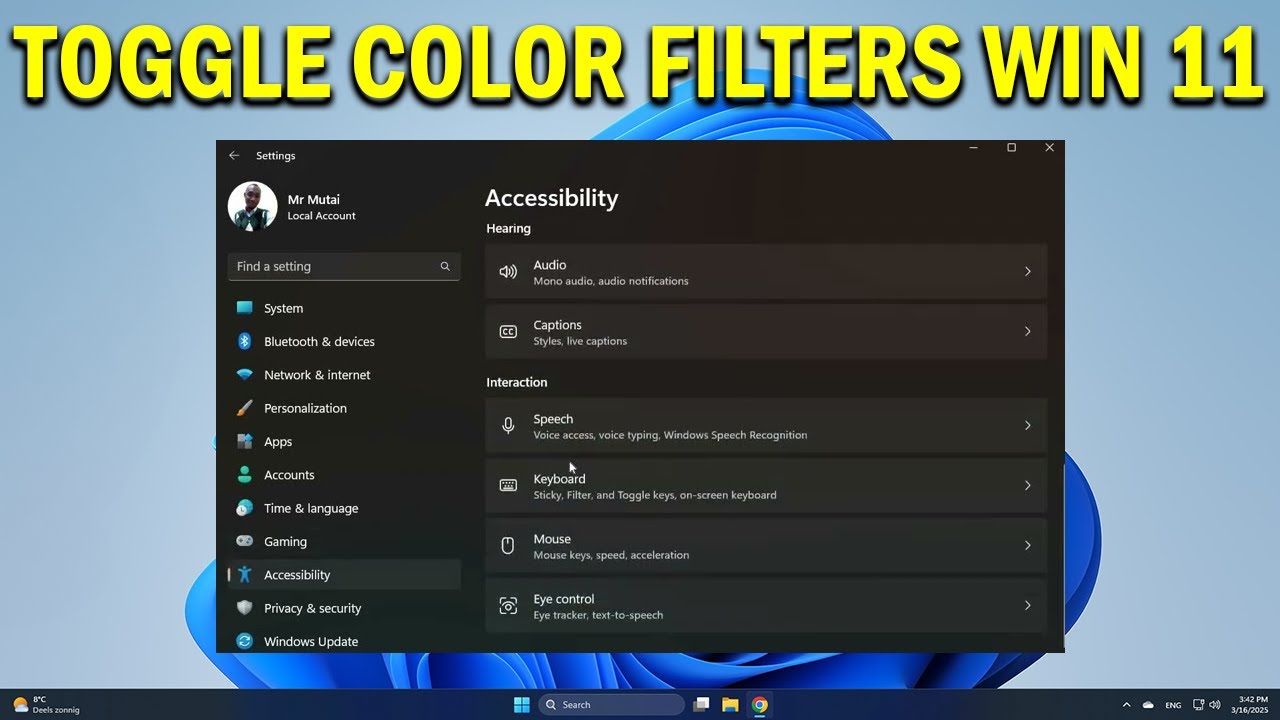
Task: Select Privacy & security in the sidebar
Action: [344, 608]
